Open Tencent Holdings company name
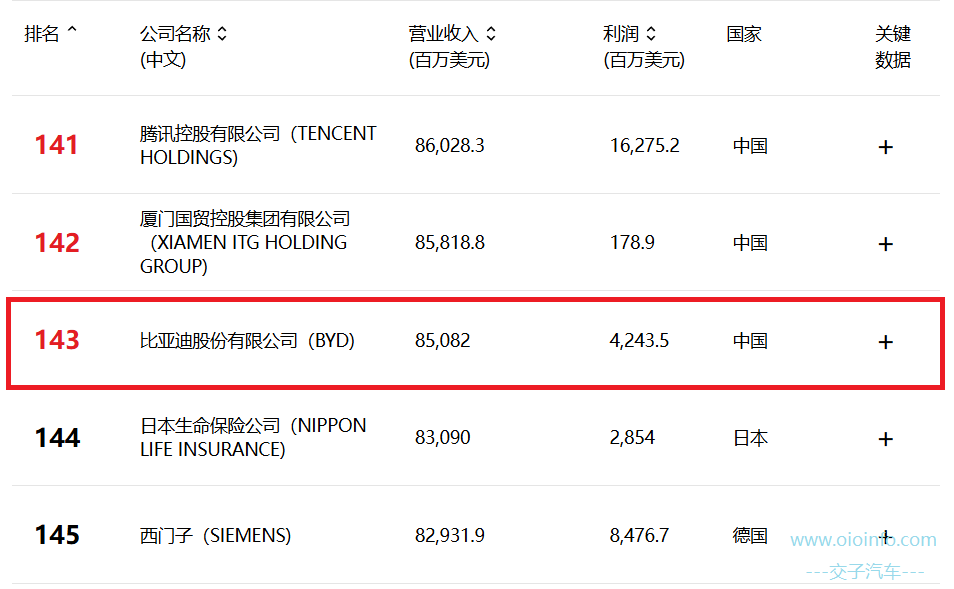 258,145
